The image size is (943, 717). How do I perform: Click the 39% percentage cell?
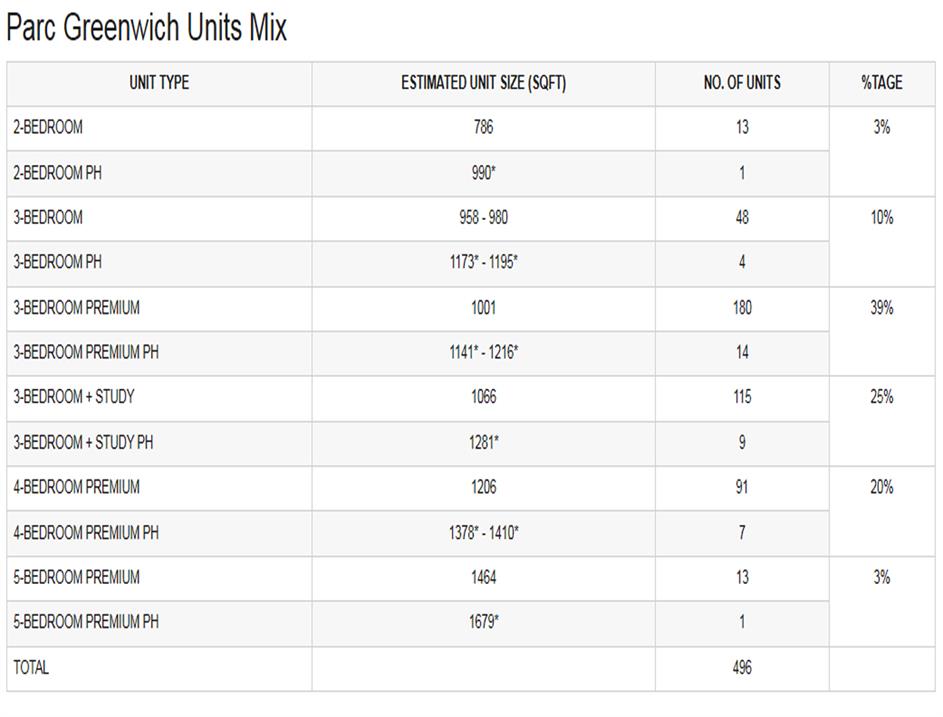coord(881,308)
